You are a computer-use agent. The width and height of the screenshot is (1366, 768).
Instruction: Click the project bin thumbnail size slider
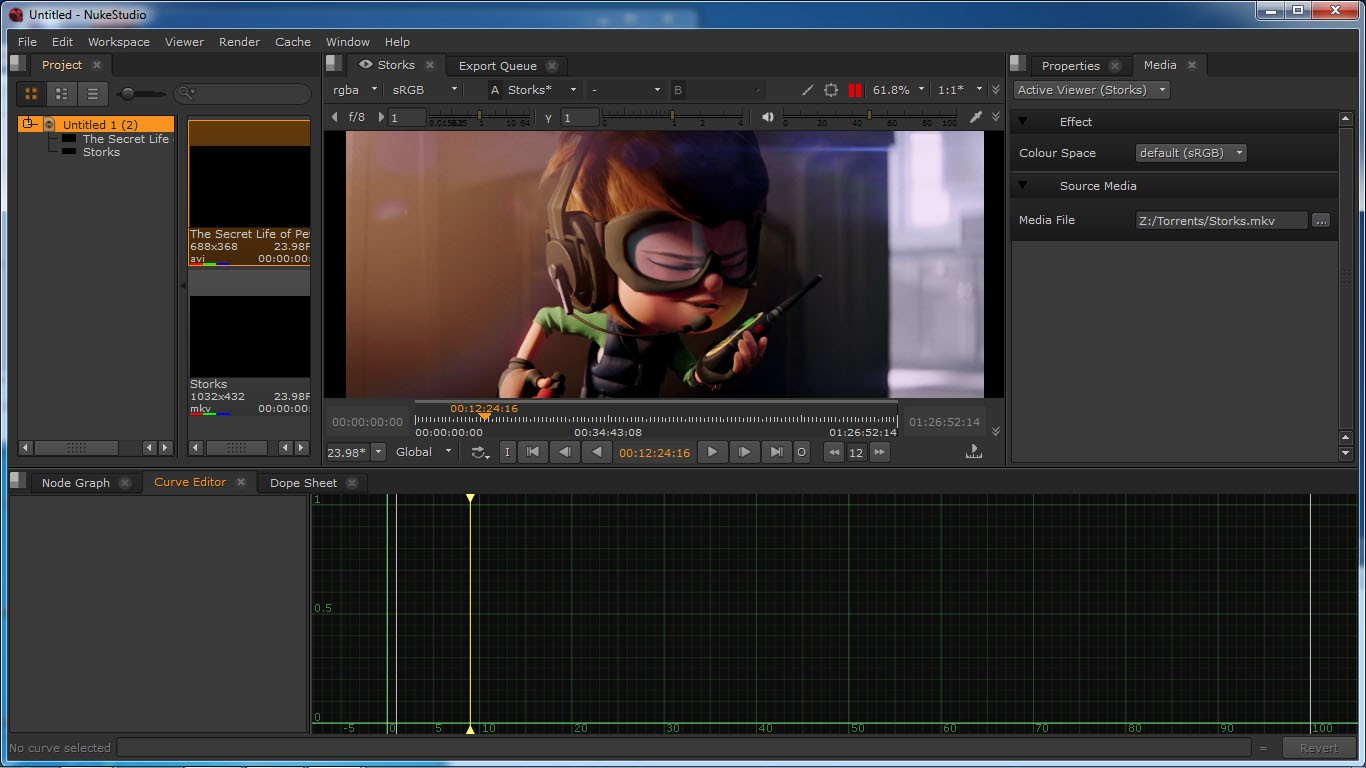142,94
